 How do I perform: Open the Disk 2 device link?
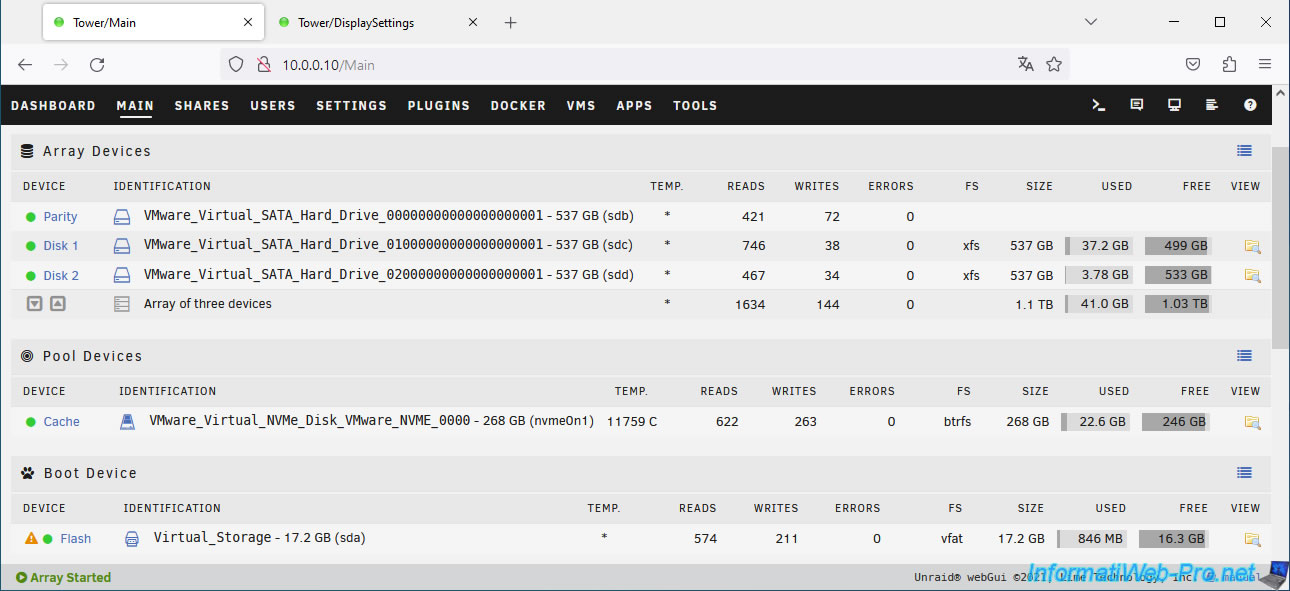61,276
